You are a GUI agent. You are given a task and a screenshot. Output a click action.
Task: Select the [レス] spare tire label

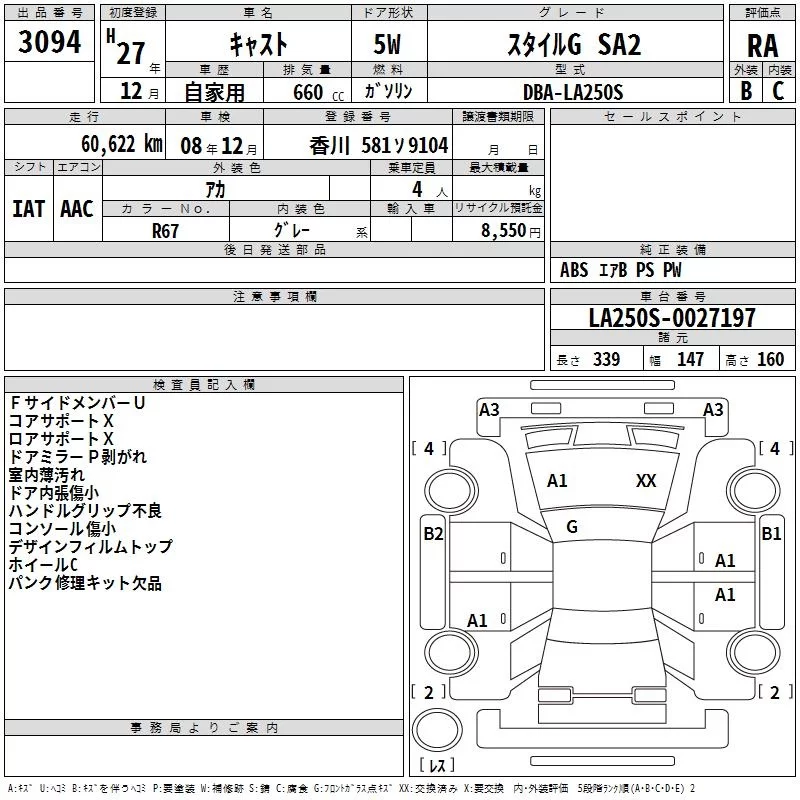(437, 764)
